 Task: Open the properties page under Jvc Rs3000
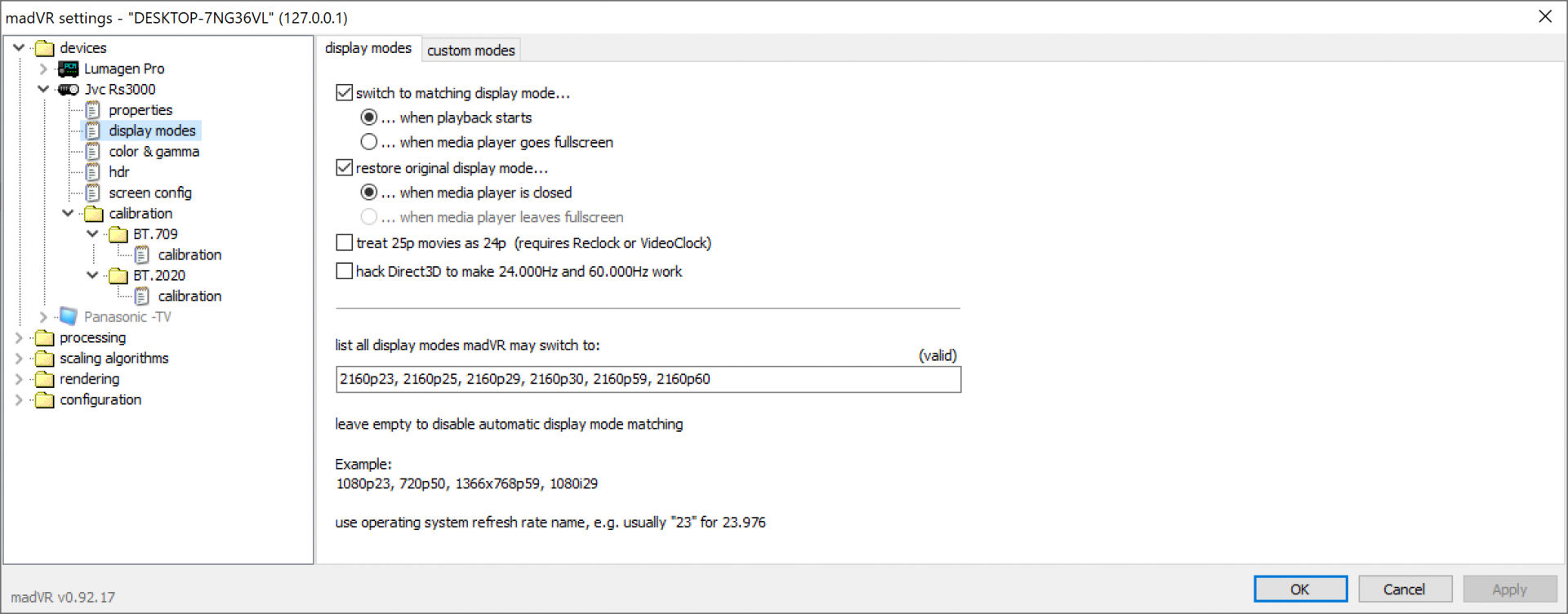pyautogui.click(x=140, y=109)
